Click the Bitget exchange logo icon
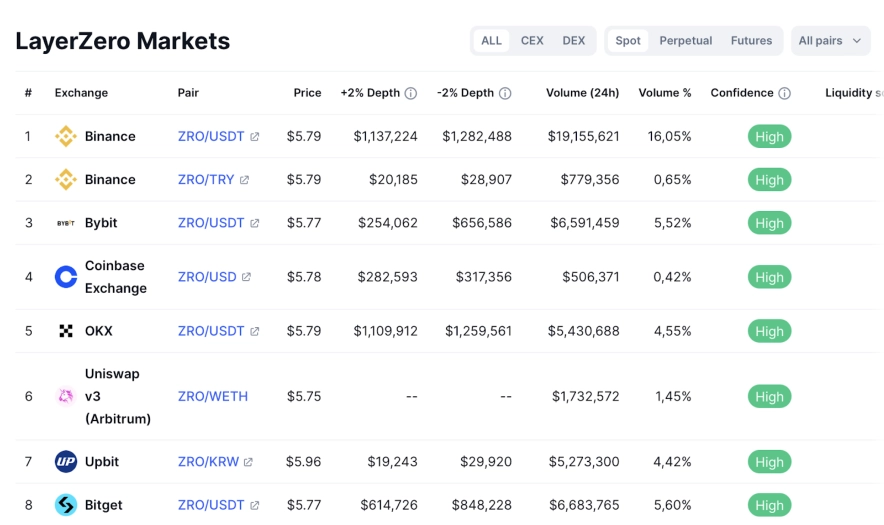The image size is (884, 525). pos(65,505)
